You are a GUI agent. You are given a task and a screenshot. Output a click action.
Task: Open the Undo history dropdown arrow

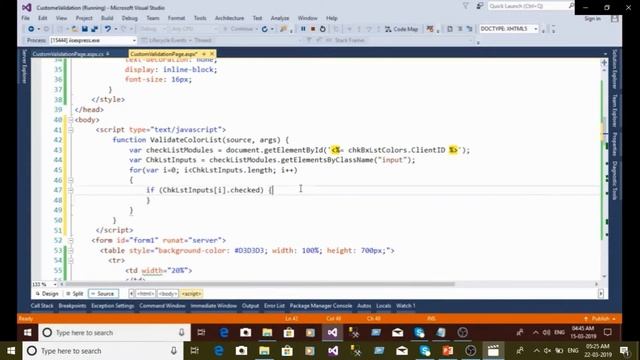coord(116,29)
